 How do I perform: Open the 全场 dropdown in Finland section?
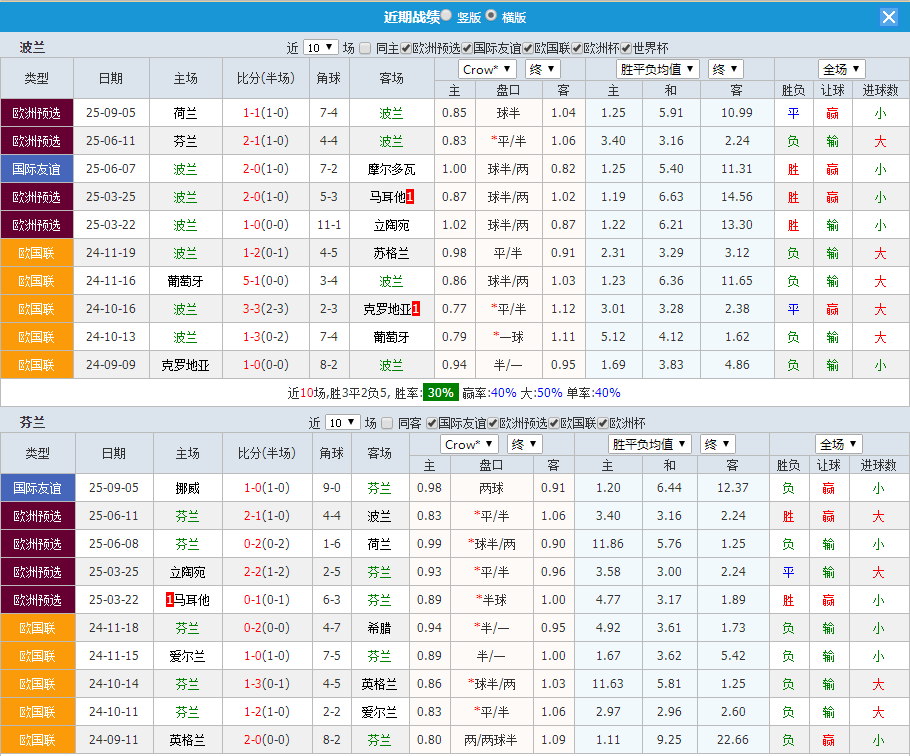pos(838,443)
